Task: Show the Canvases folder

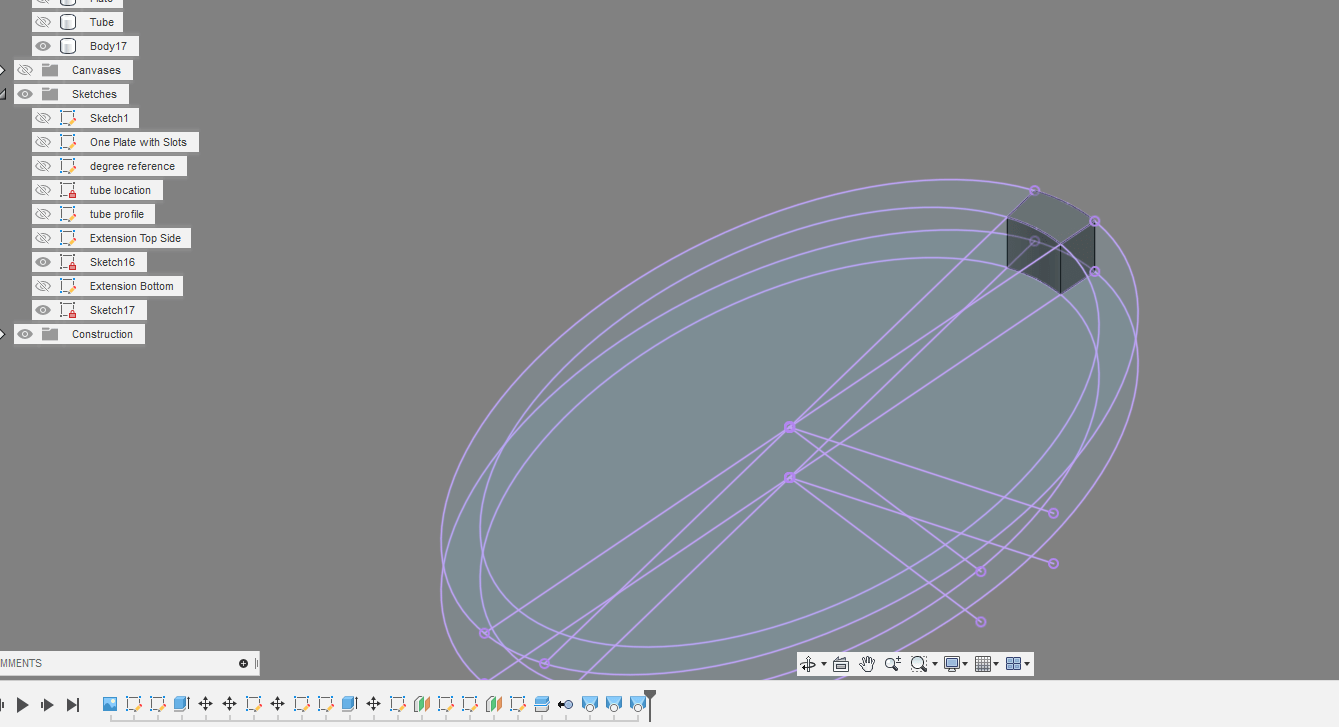Action: [25, 70]
